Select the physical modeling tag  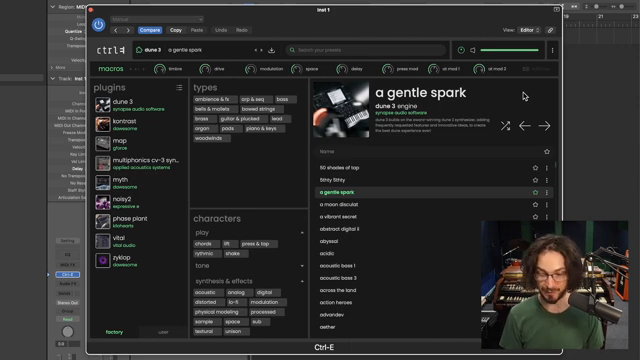tap(220, 312)
